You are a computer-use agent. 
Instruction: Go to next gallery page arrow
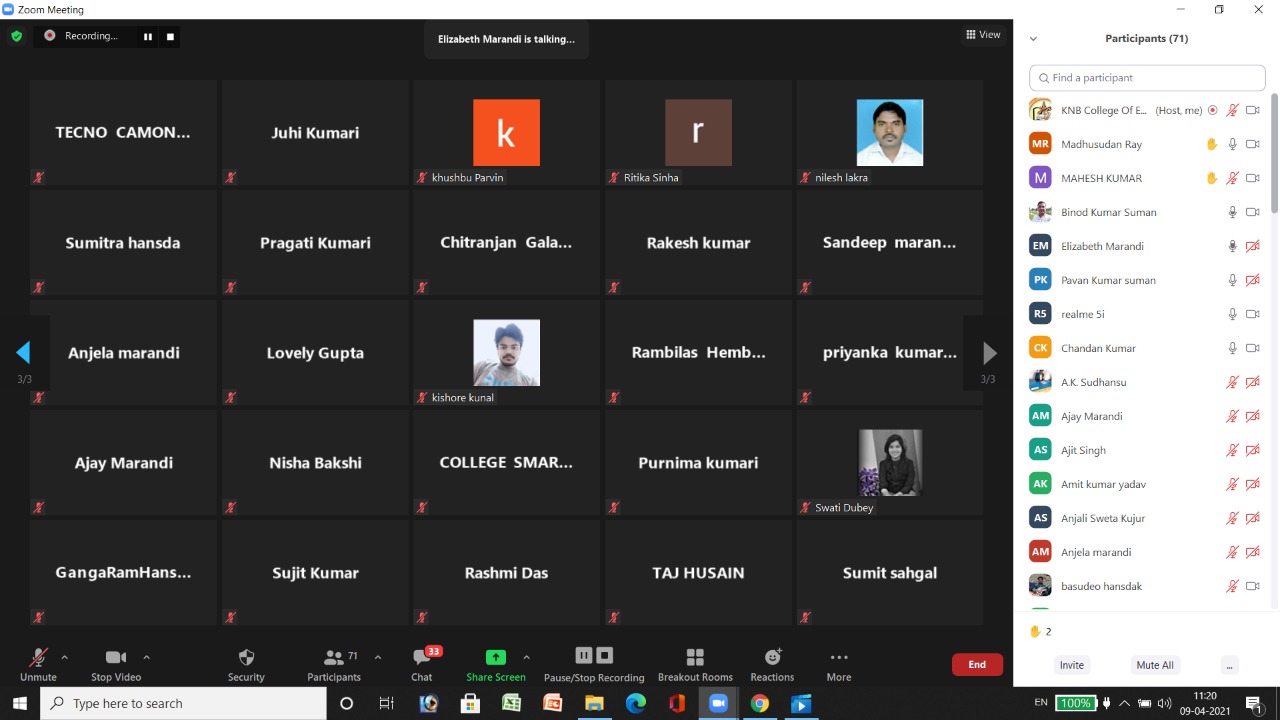point(989,353)
